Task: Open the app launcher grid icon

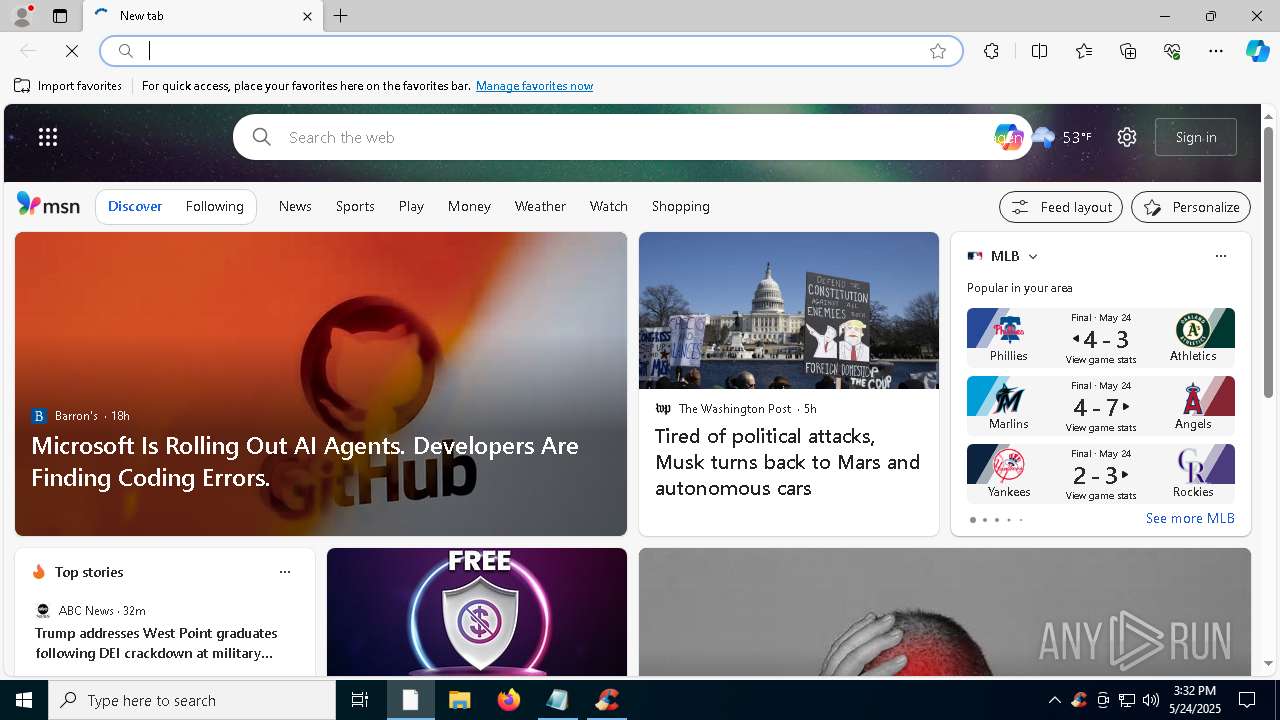Action: pyautogui.click(x=47, y=137)
